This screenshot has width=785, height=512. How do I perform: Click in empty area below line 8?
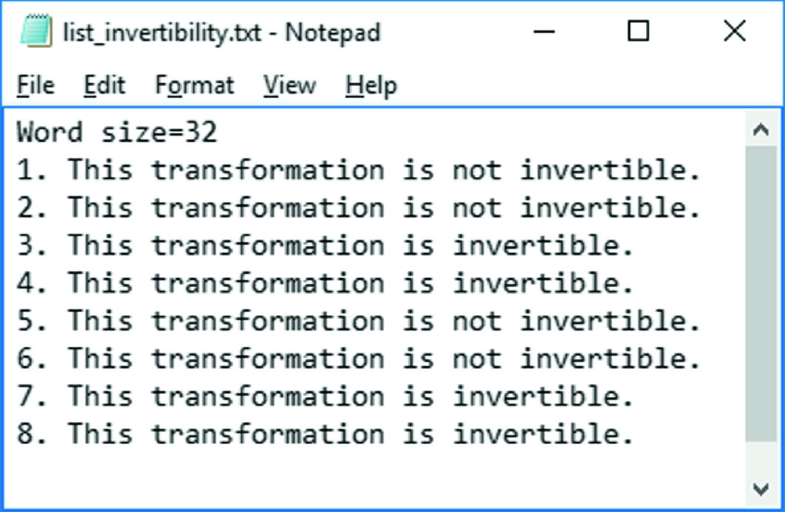click(x=373, y=478)
